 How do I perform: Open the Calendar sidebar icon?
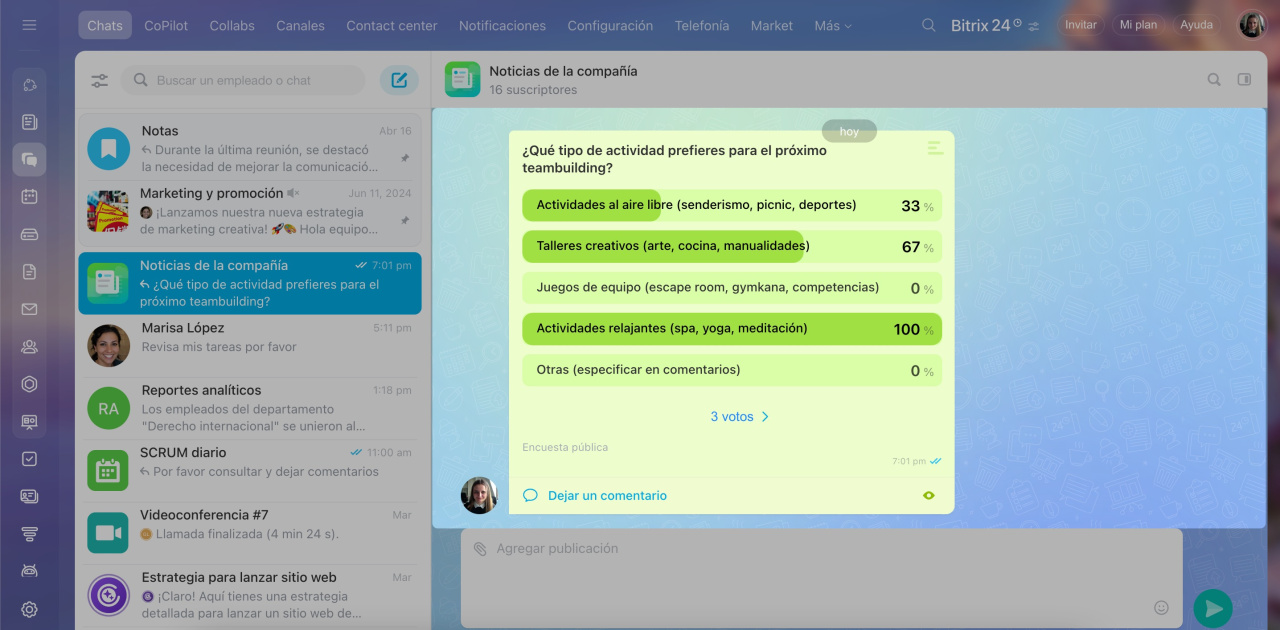coord(29,197)
